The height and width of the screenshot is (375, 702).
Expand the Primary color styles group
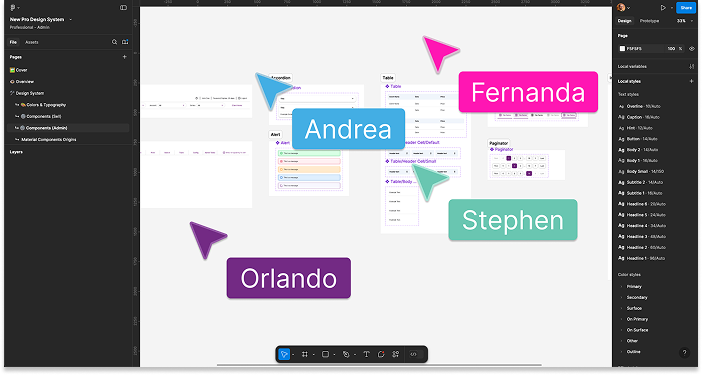[x=634, y=286]
